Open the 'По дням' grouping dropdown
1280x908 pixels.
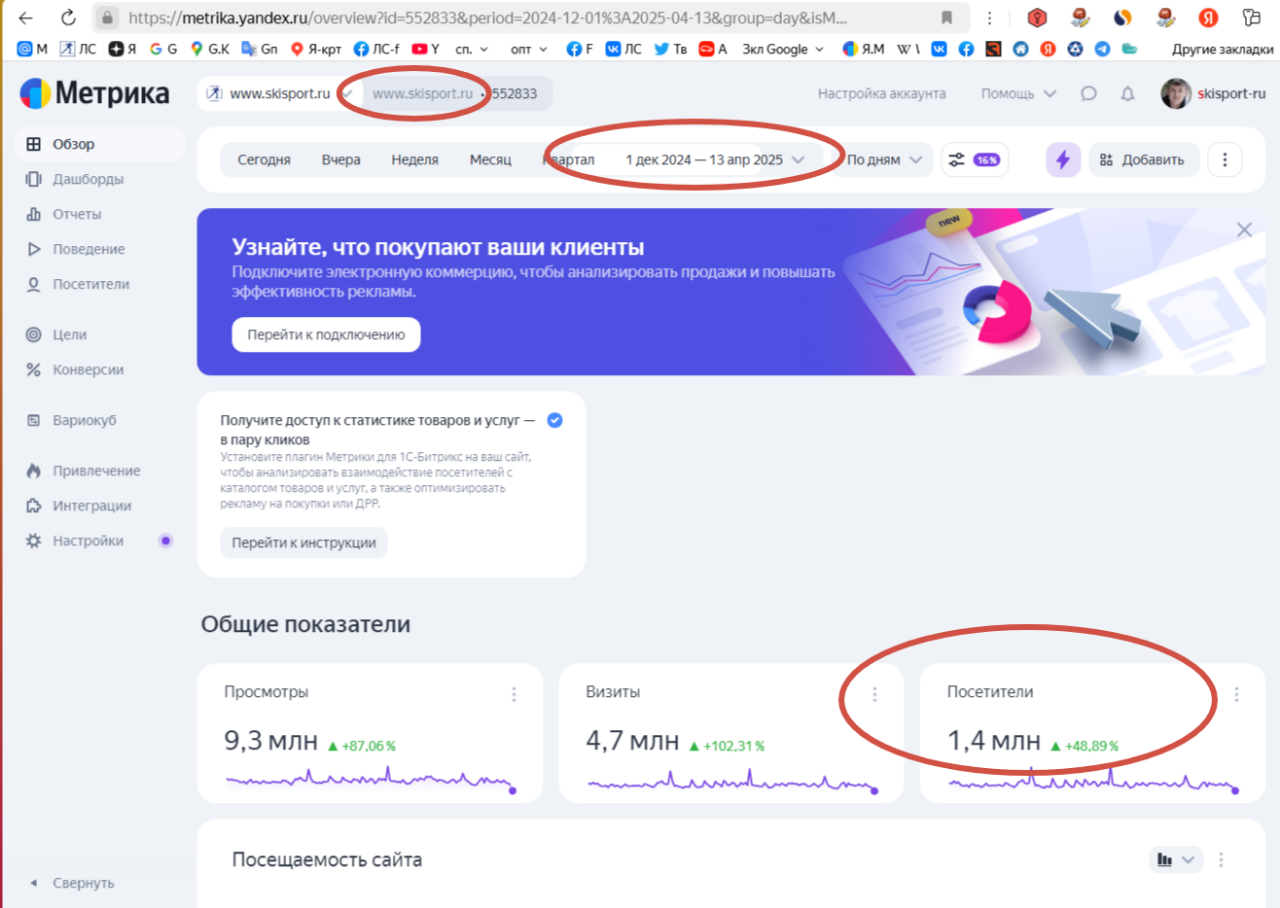point(884,160)
